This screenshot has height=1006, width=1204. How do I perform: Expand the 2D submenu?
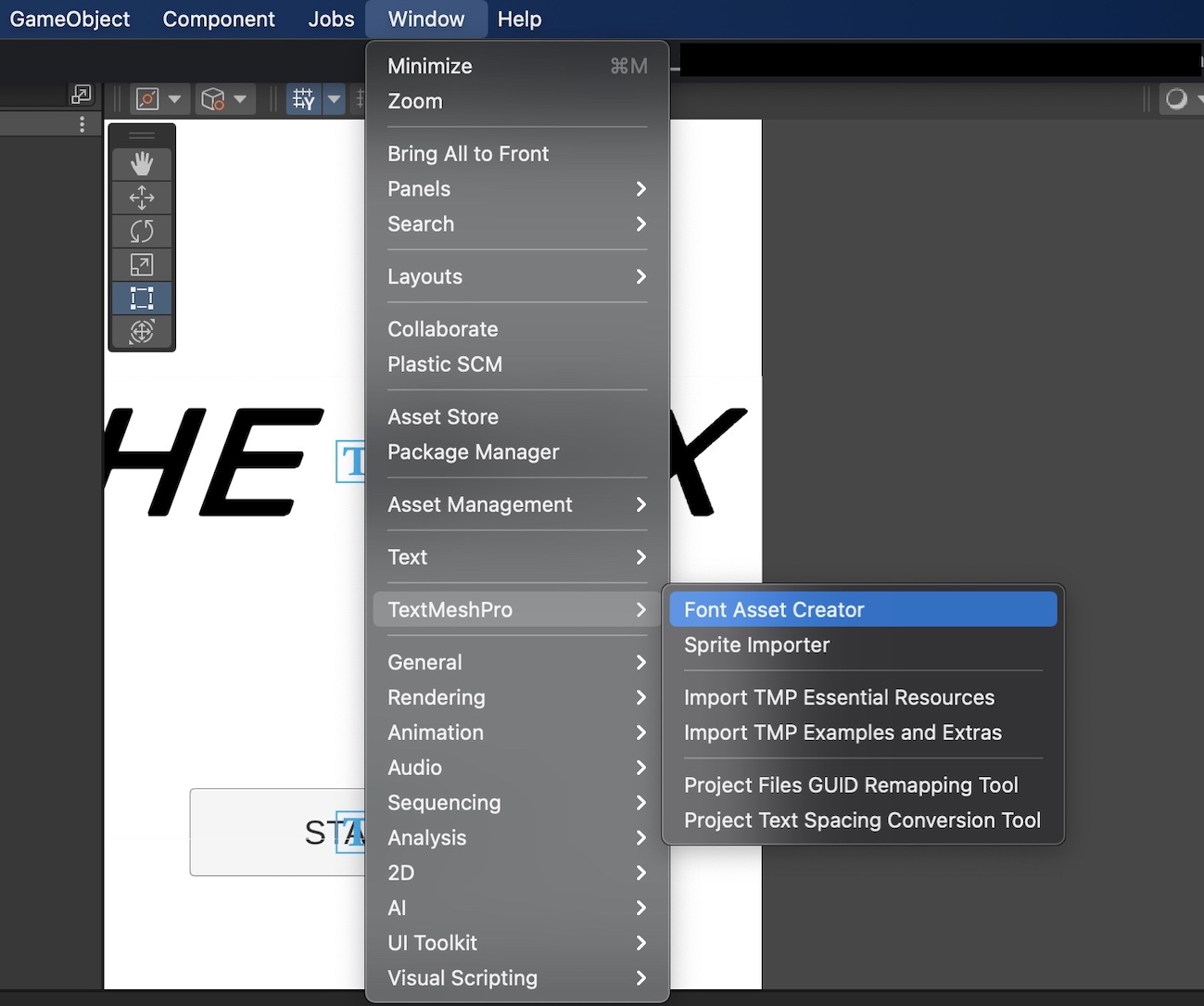[x=517, y=873]
